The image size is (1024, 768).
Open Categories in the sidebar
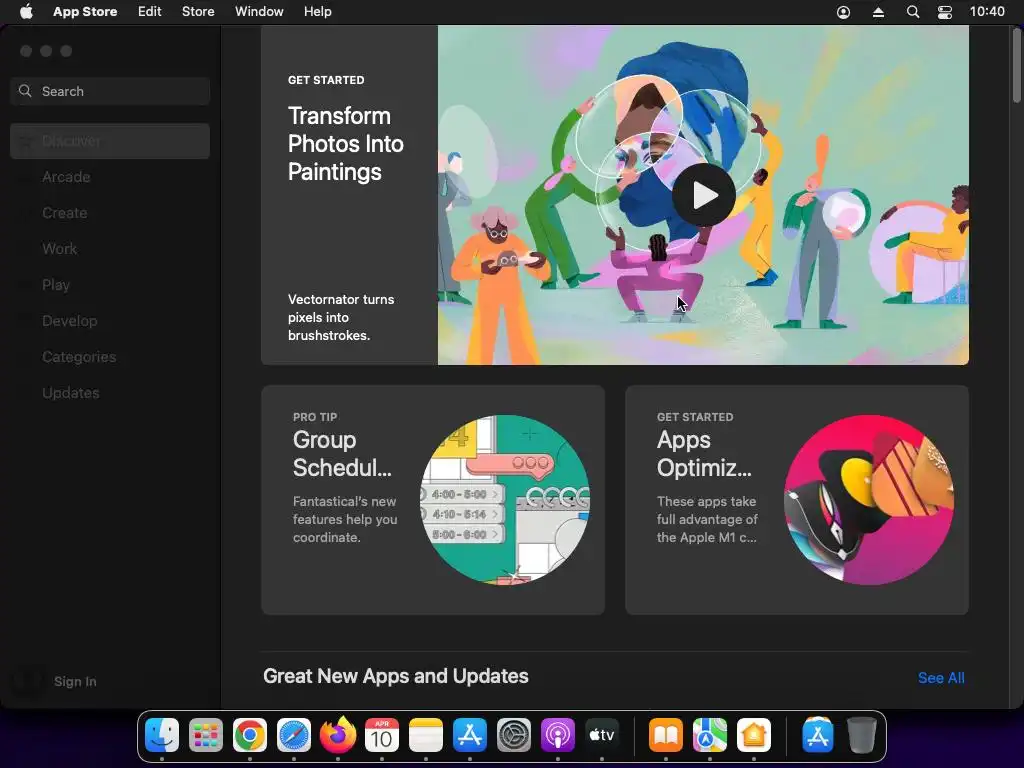(x=110, y=357)
